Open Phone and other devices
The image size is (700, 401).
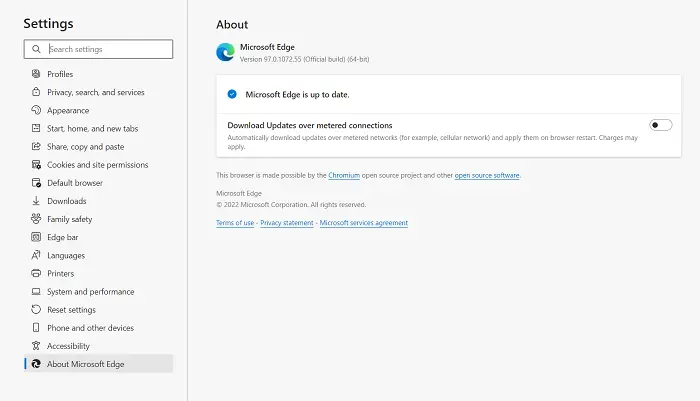coord(98,328)
